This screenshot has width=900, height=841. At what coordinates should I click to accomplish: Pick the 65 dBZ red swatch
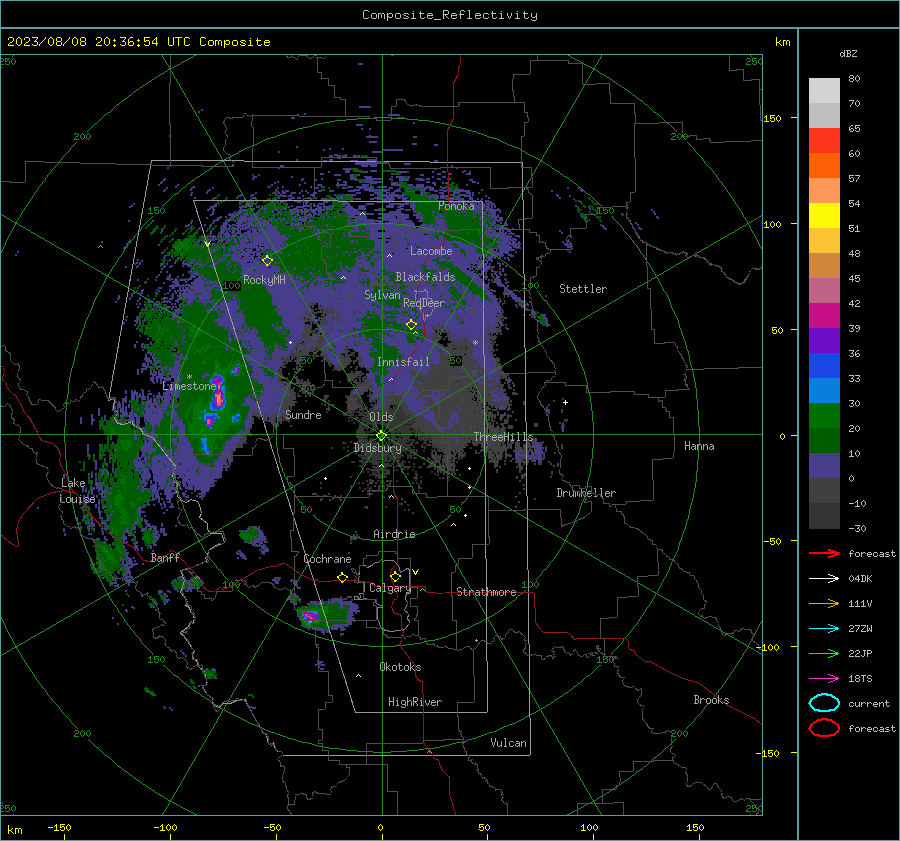tap(824, 140)
